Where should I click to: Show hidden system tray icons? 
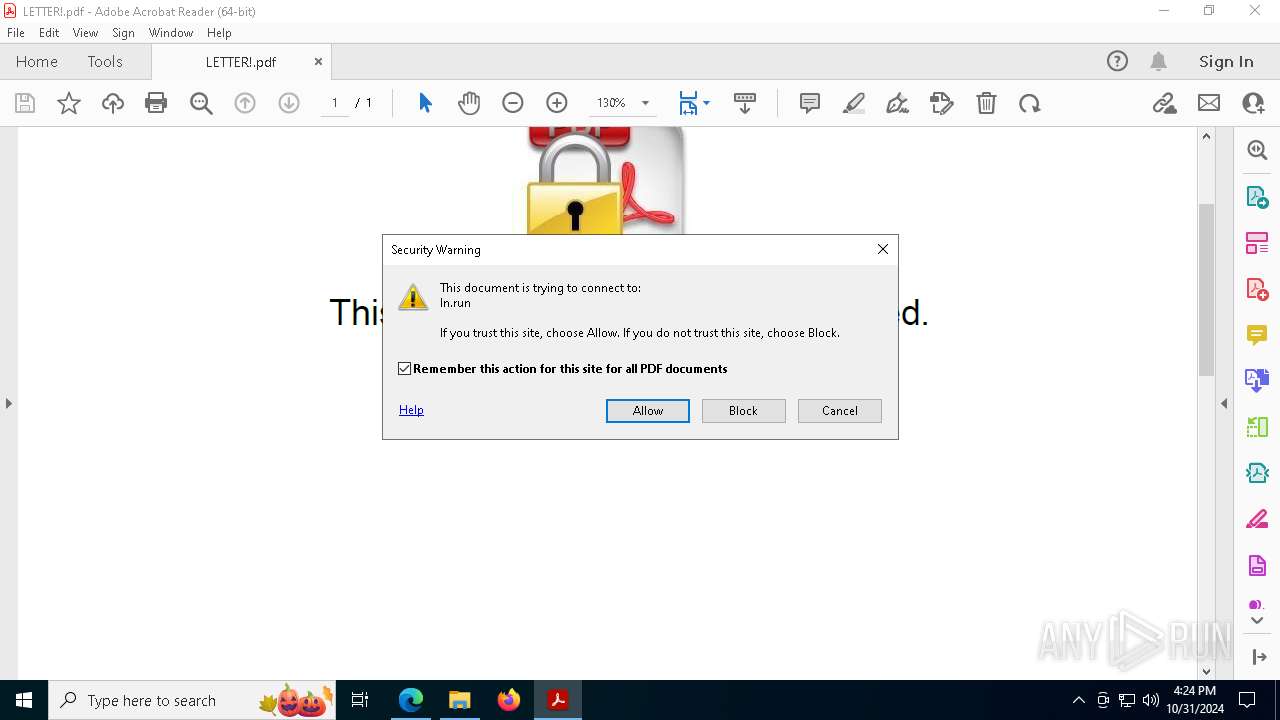pos(1078,700)
